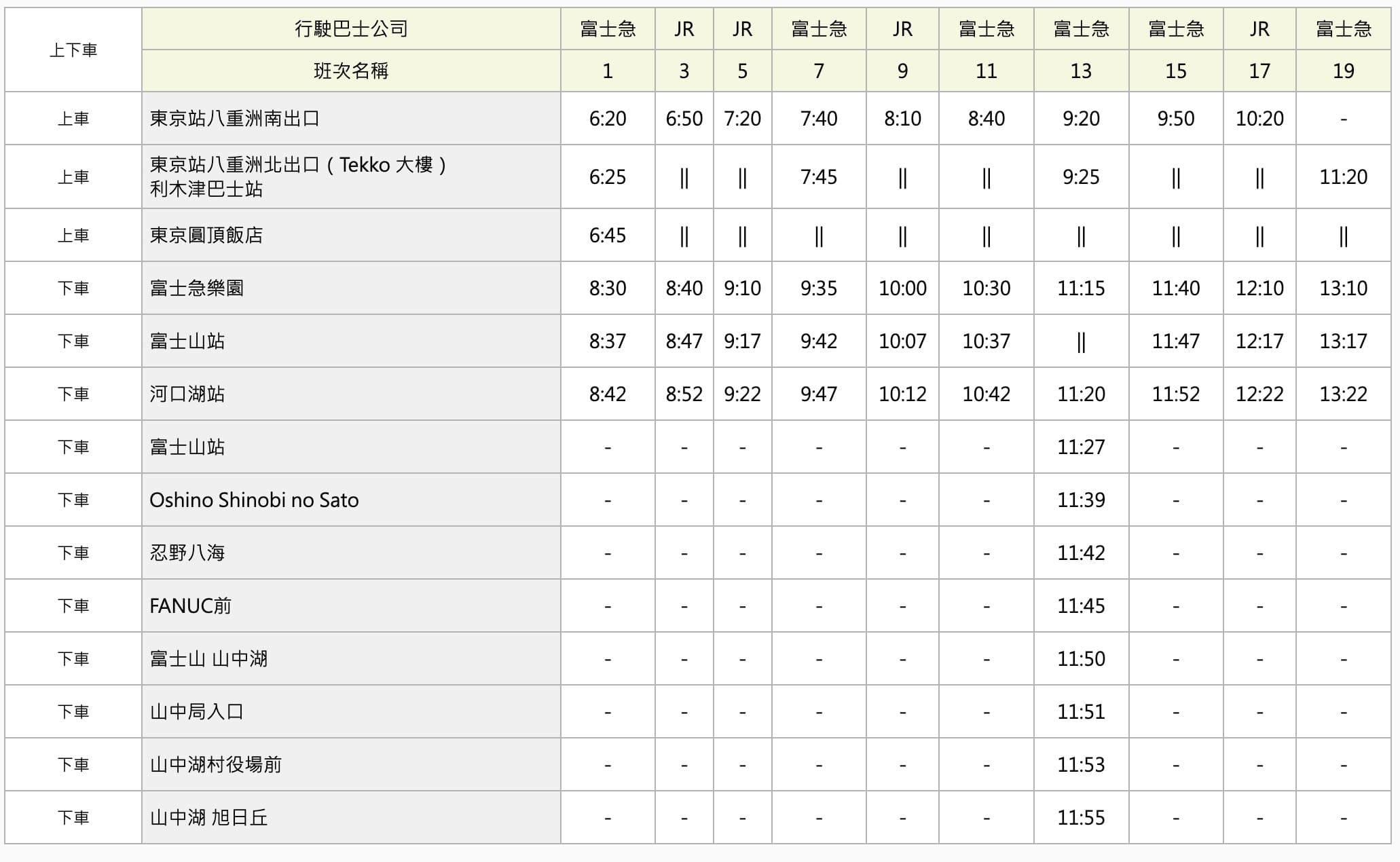Click the 11:15 arrival time

click(x=1081, y=288)
